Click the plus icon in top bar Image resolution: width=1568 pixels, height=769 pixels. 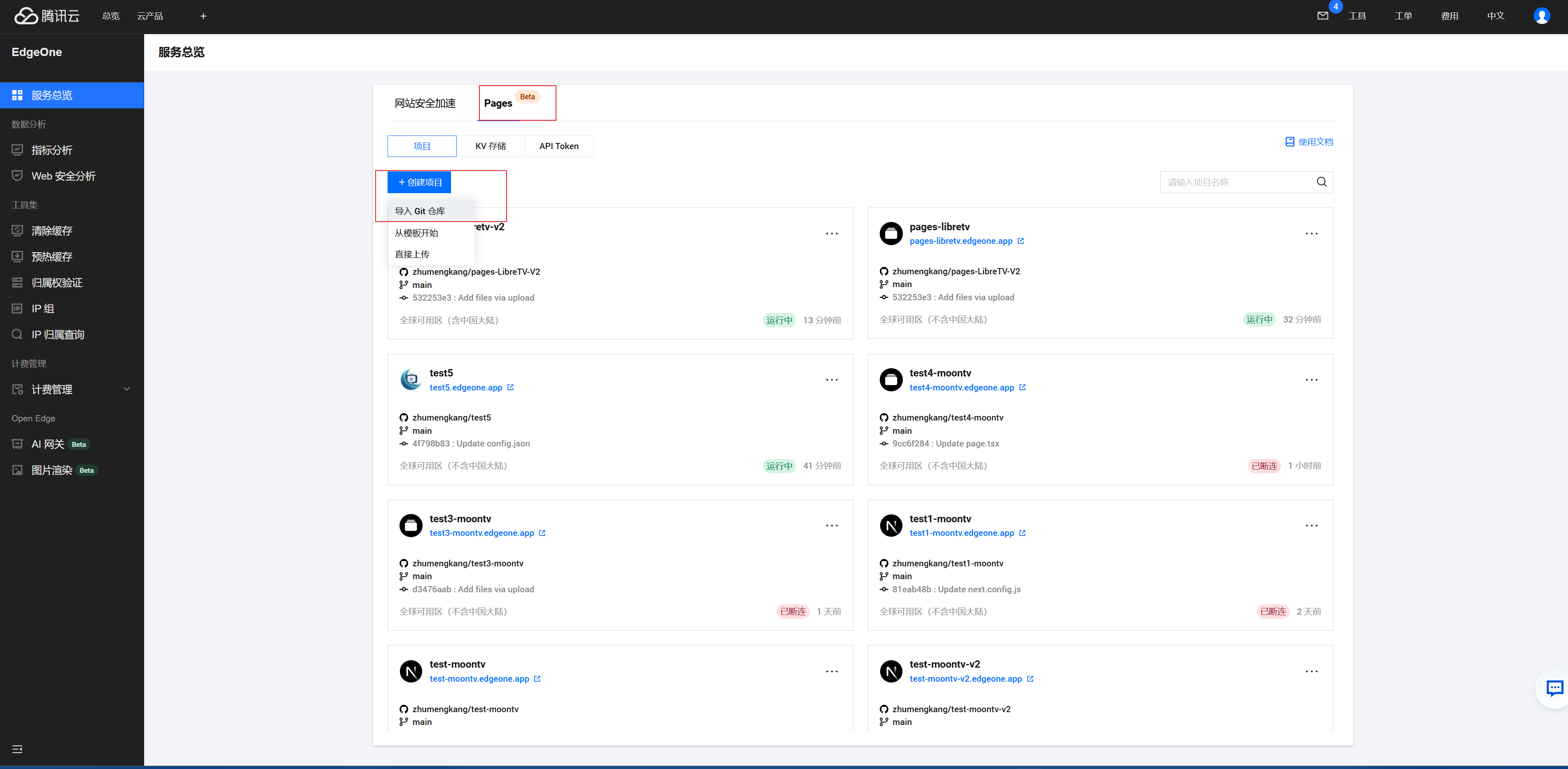[203, 16]
